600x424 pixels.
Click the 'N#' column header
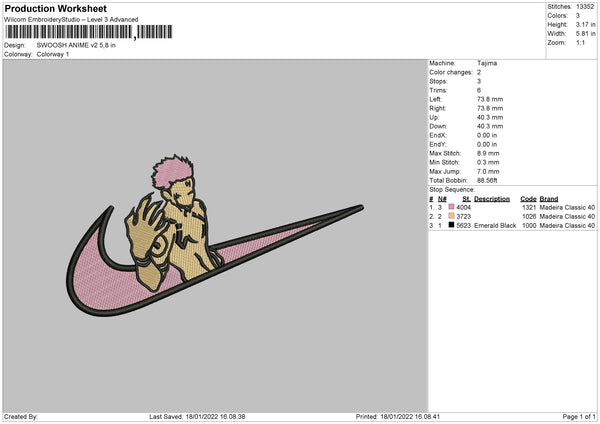[442, 199]
